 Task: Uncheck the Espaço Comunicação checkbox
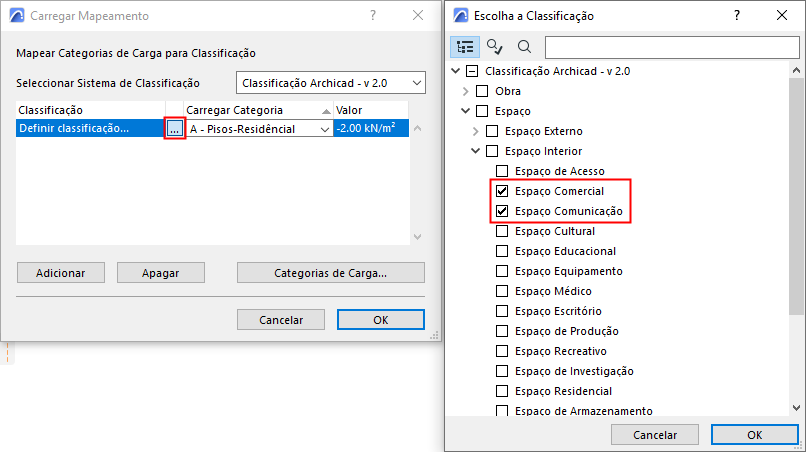pos(502,211)
